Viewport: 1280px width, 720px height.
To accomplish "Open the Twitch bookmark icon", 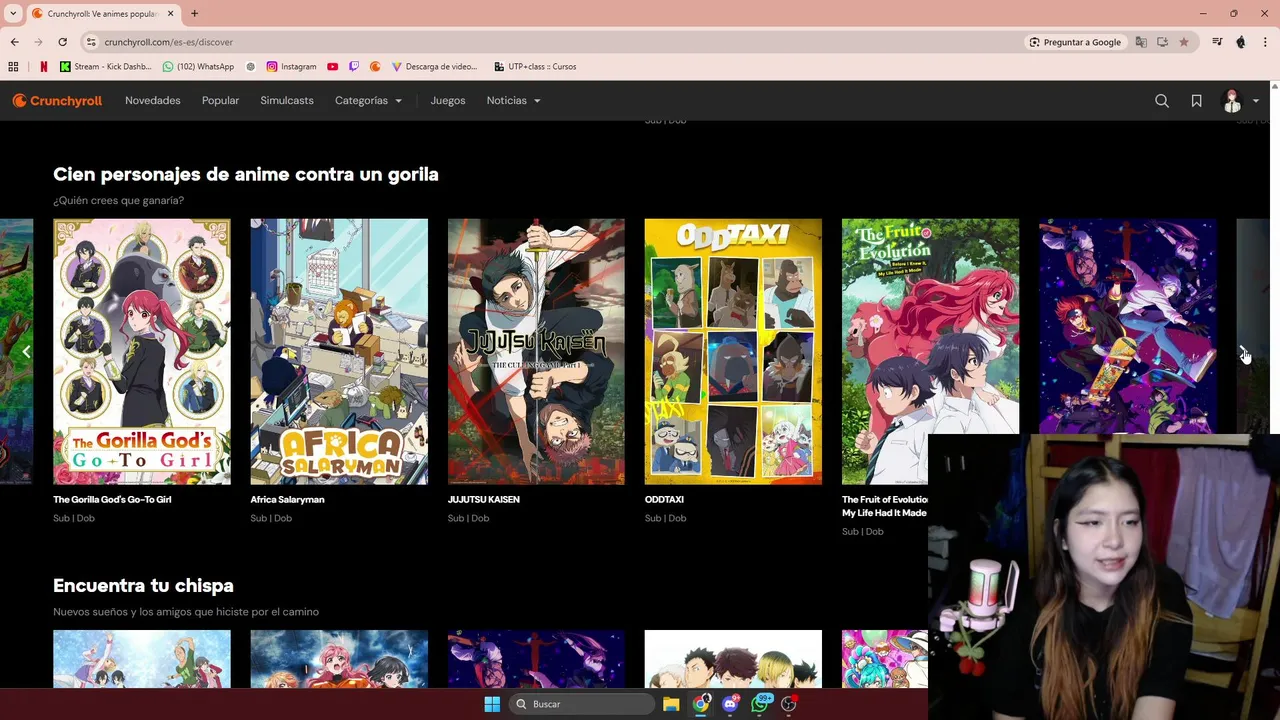I will [354, 66].
